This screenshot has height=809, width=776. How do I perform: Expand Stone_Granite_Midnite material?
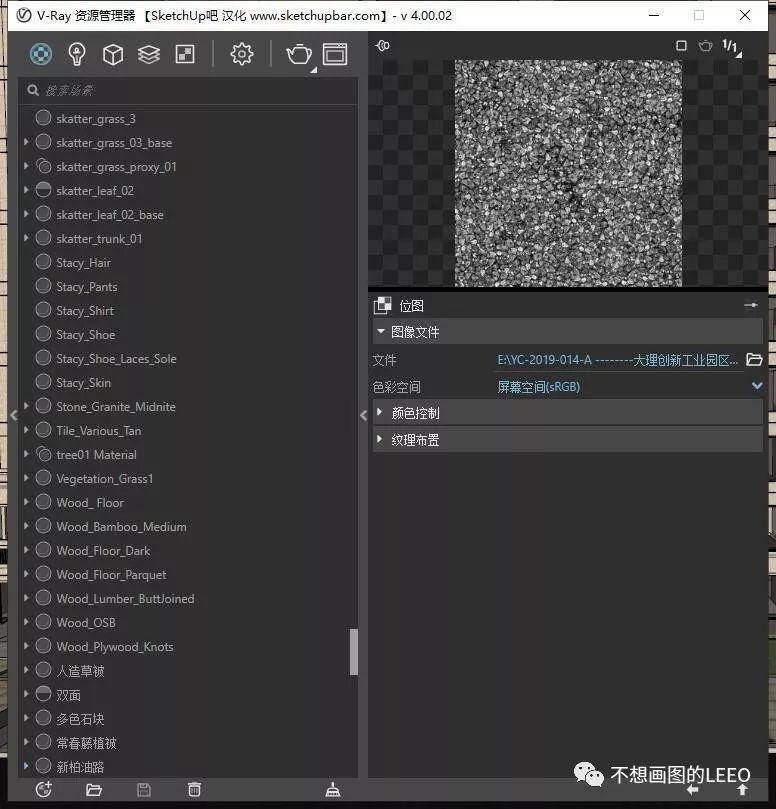click(x=26, y=406)
